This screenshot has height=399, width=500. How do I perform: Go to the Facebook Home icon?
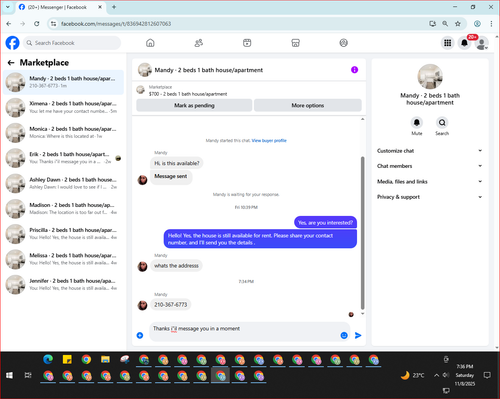(150, 43)
